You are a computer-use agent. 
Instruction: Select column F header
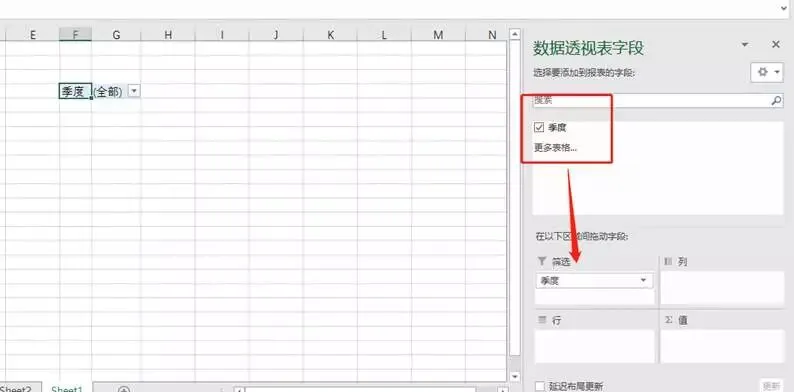[75, 34]
